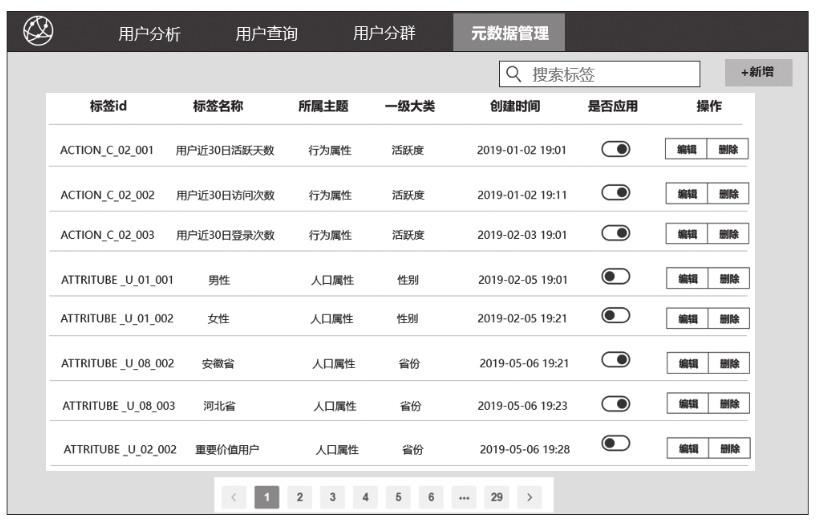The height and width of the screenshot is (524, 818).
Task: Open the 用户分析 tab
Action: pos(149,34)
